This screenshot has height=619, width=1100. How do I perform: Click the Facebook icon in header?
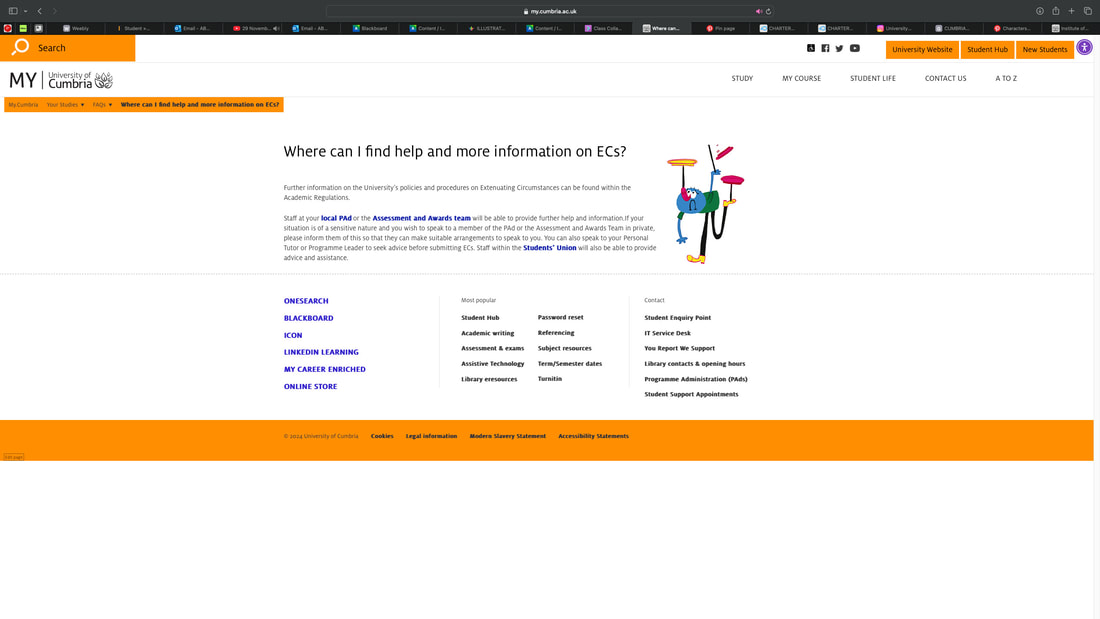tap(825, 48)
